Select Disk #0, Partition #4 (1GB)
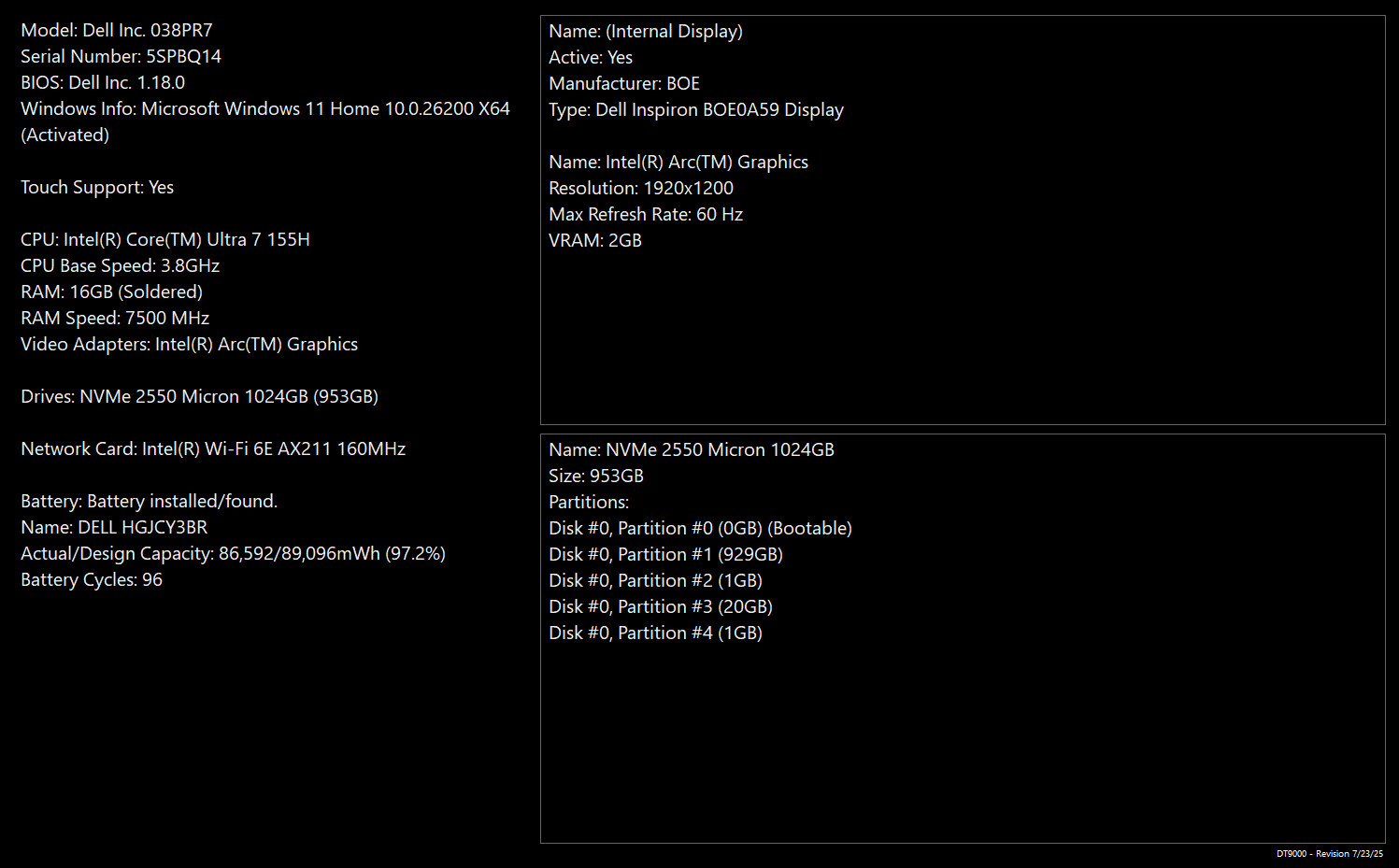The height and width of the screenshot is (868, 1399). [x=655, y=633]
